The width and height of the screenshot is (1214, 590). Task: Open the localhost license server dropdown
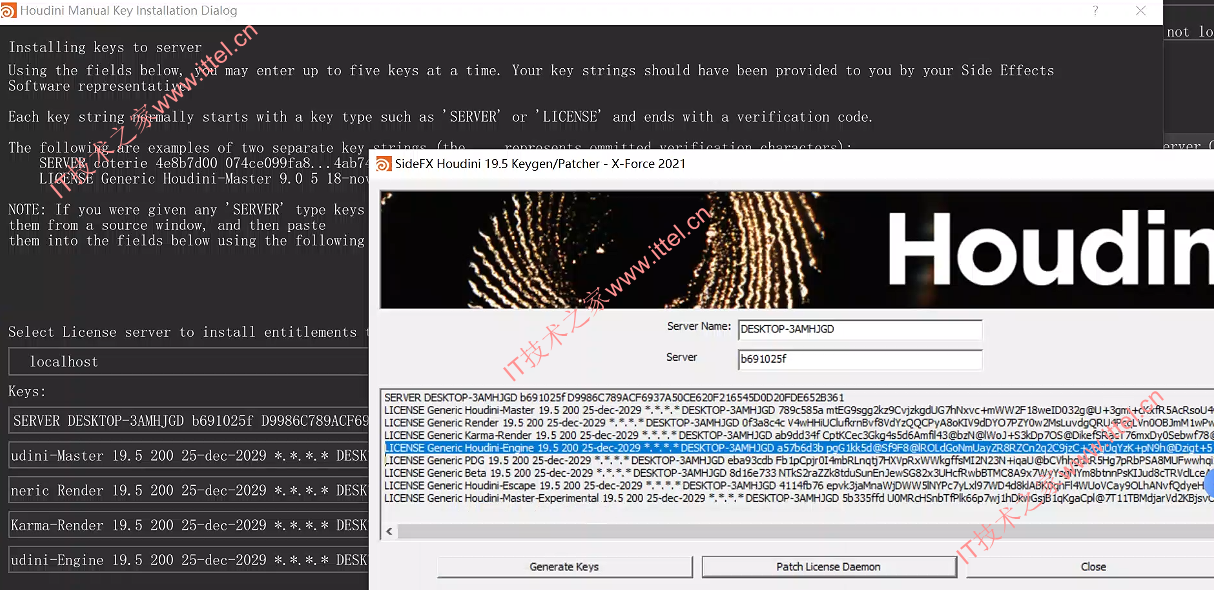tap(190, 362)
